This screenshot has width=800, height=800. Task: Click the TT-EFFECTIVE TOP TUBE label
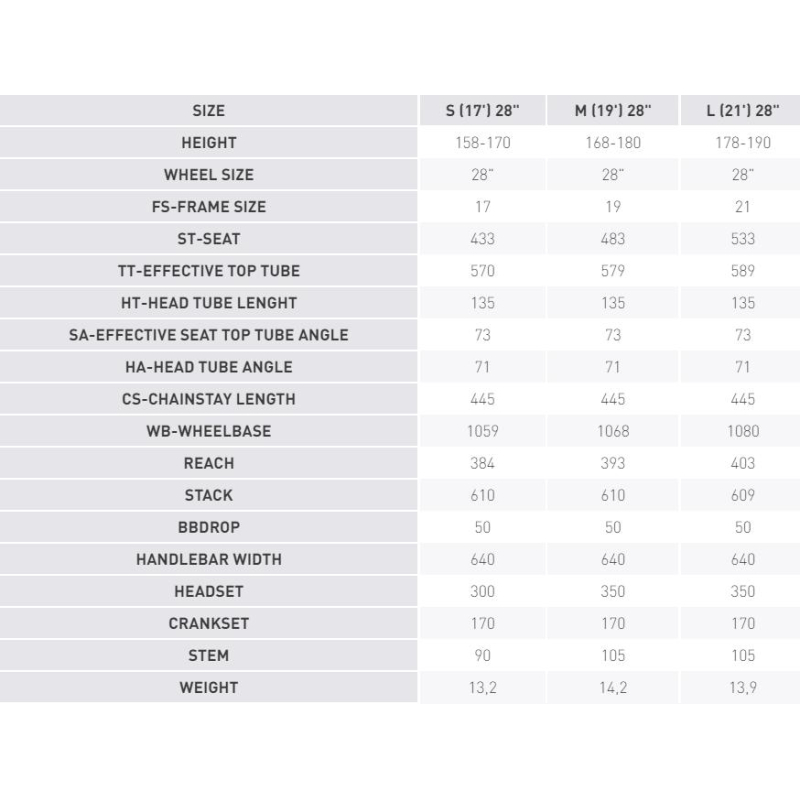209,271
